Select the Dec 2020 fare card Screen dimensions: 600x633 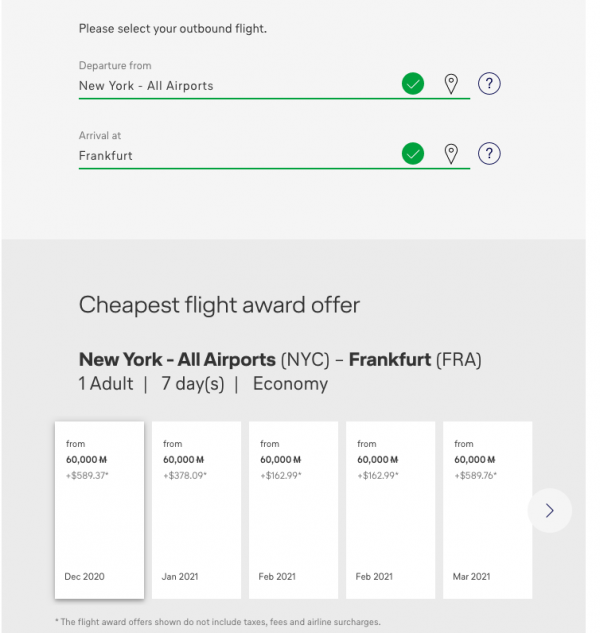click(99, 510)
